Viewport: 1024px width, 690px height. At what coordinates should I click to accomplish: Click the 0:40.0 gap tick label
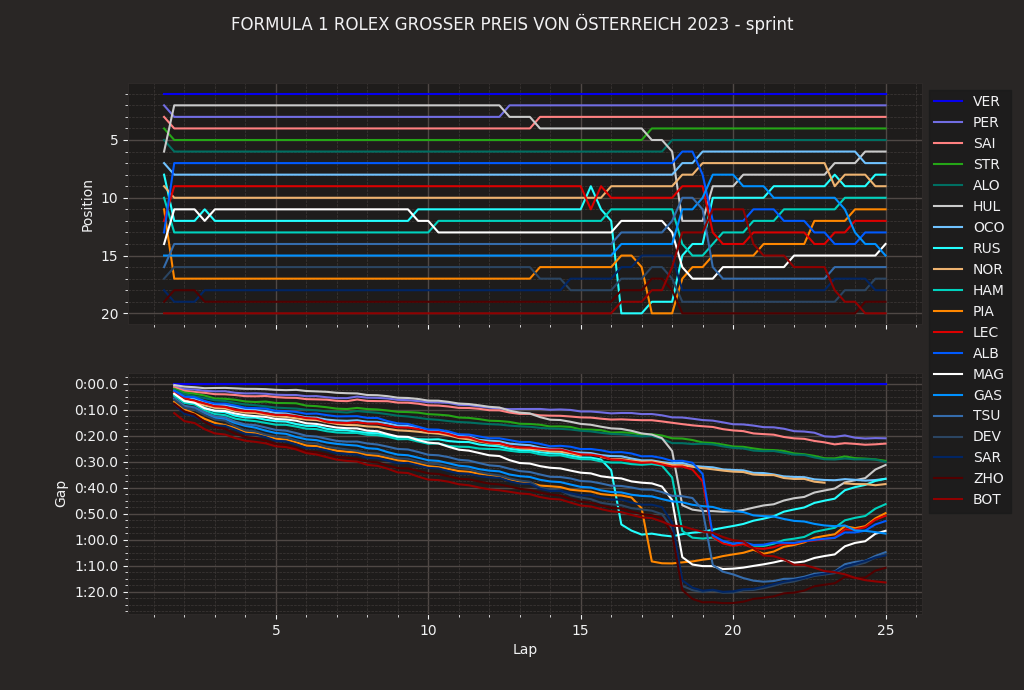coord(97,488)
